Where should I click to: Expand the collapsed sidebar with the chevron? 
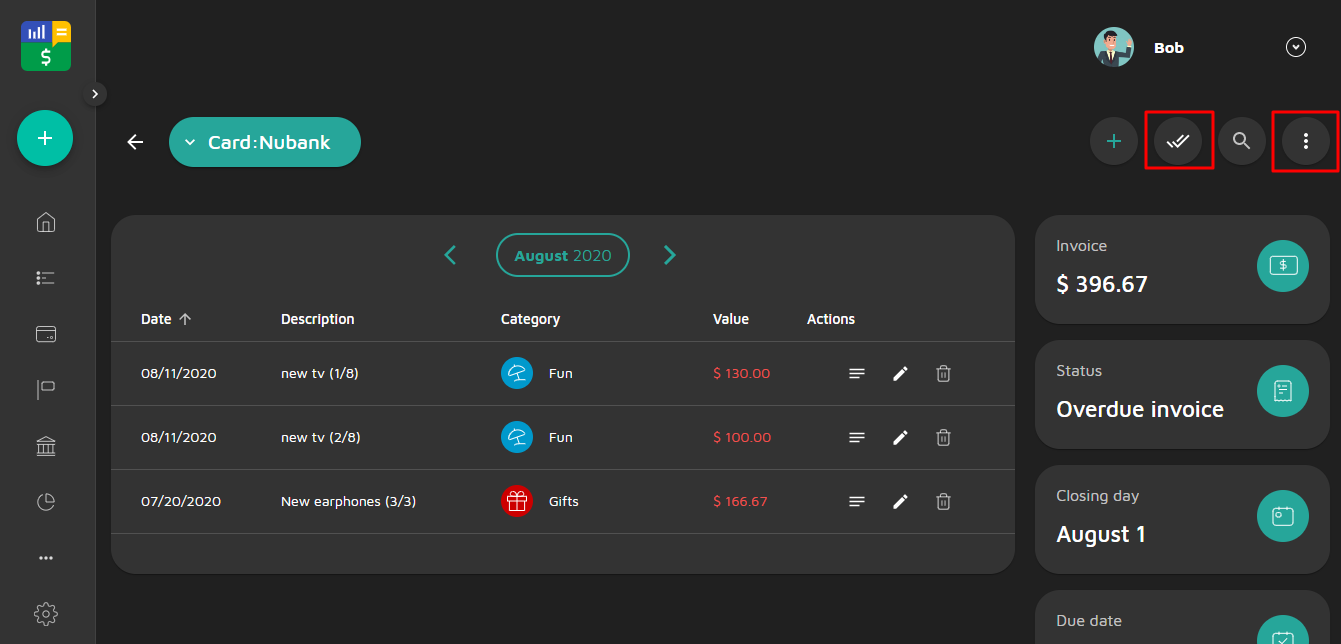[95, 94]
